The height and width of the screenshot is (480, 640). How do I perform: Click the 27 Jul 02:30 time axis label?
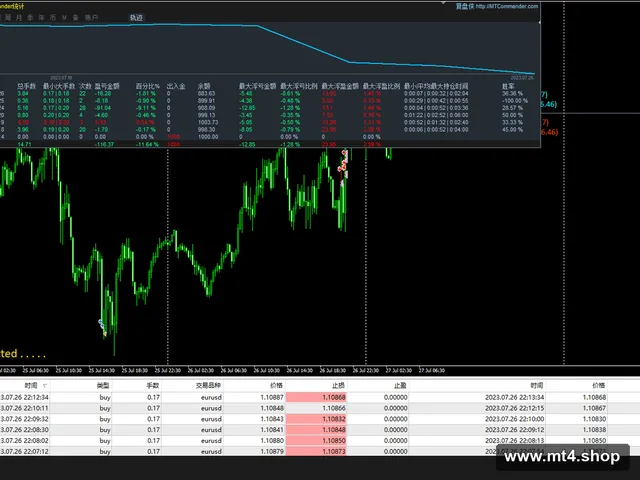(x=399, y=371)
